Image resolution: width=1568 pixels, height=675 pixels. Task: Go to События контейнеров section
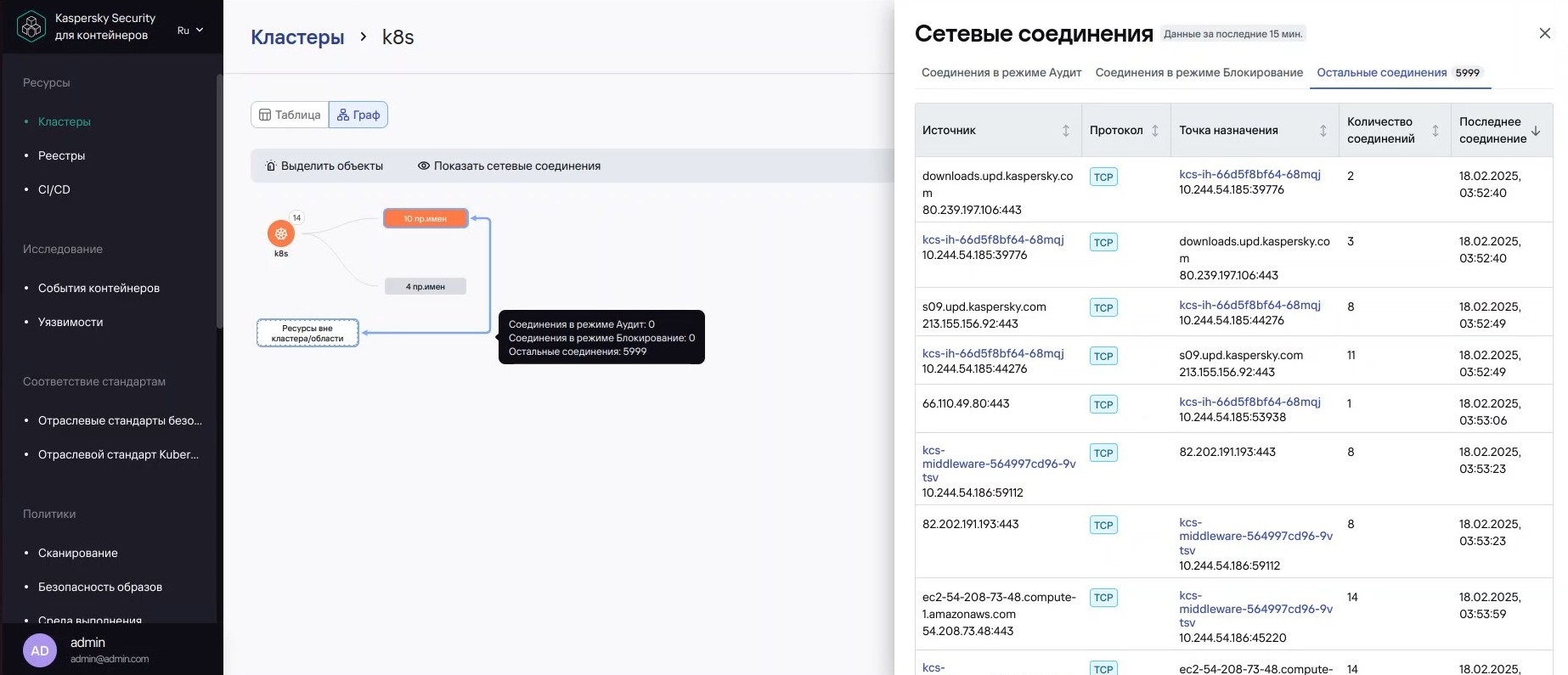coord(99,288)
